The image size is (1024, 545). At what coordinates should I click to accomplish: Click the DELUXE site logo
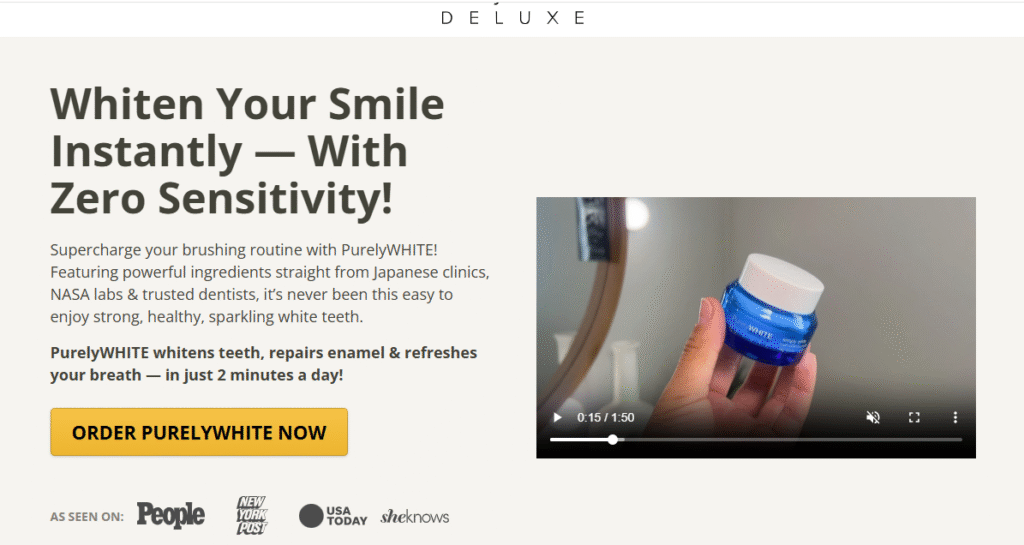(513, 18)
